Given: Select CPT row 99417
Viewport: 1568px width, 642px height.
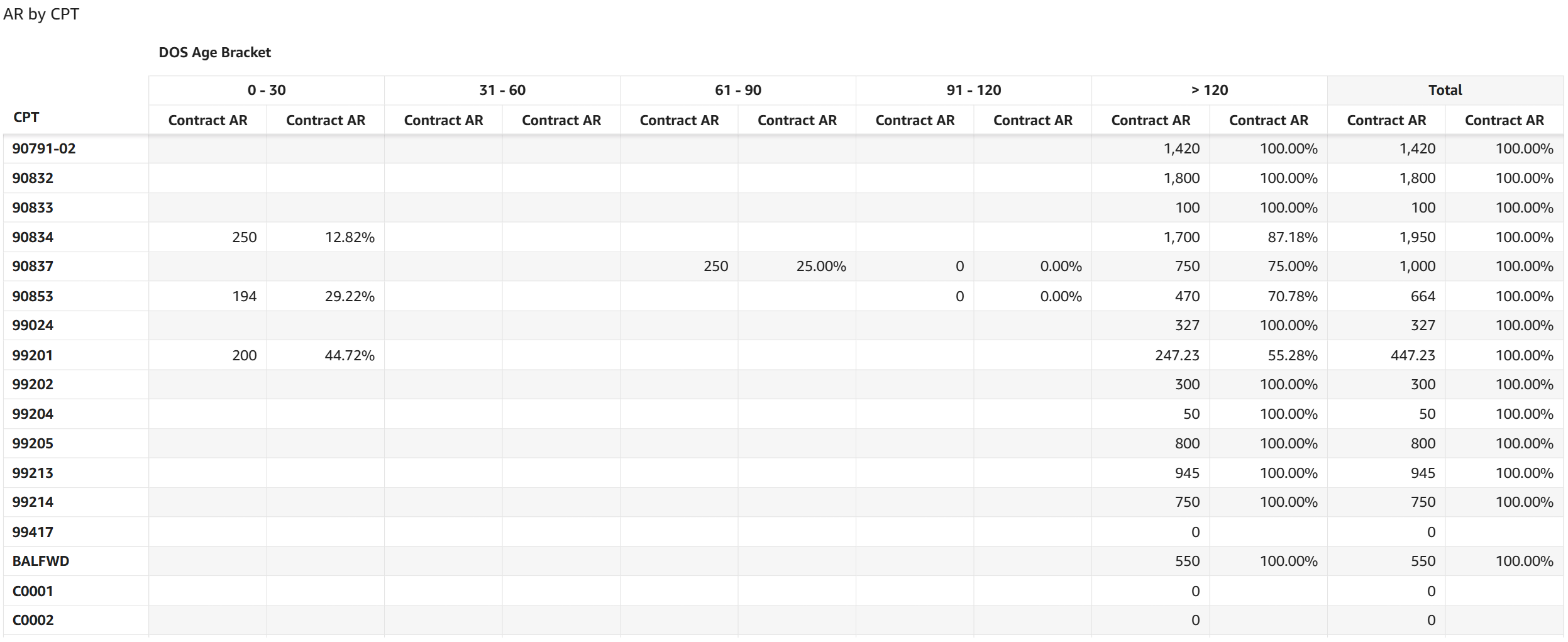Looking at the screenshot, I should (33, 532).
